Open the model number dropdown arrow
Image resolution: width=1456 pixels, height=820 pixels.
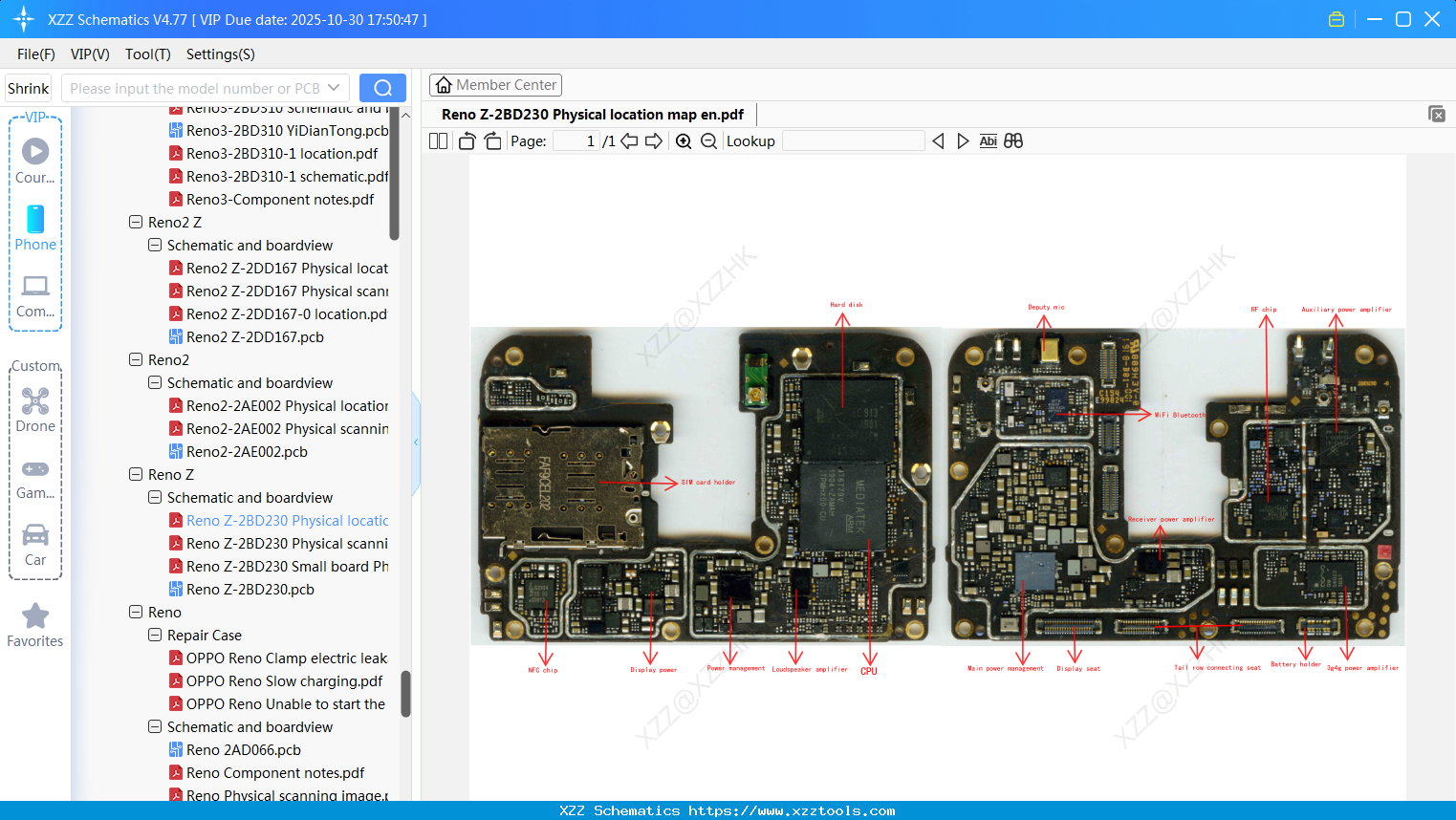(334, 88)
